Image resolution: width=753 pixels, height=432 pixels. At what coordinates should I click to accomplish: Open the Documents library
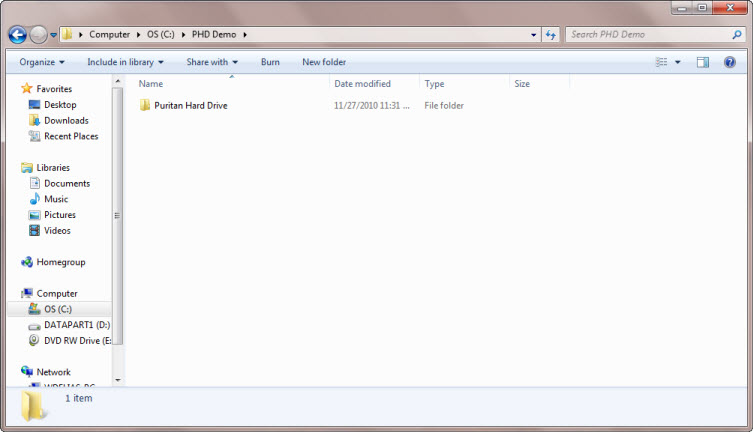pyautogui.click(x=67, y=183)
